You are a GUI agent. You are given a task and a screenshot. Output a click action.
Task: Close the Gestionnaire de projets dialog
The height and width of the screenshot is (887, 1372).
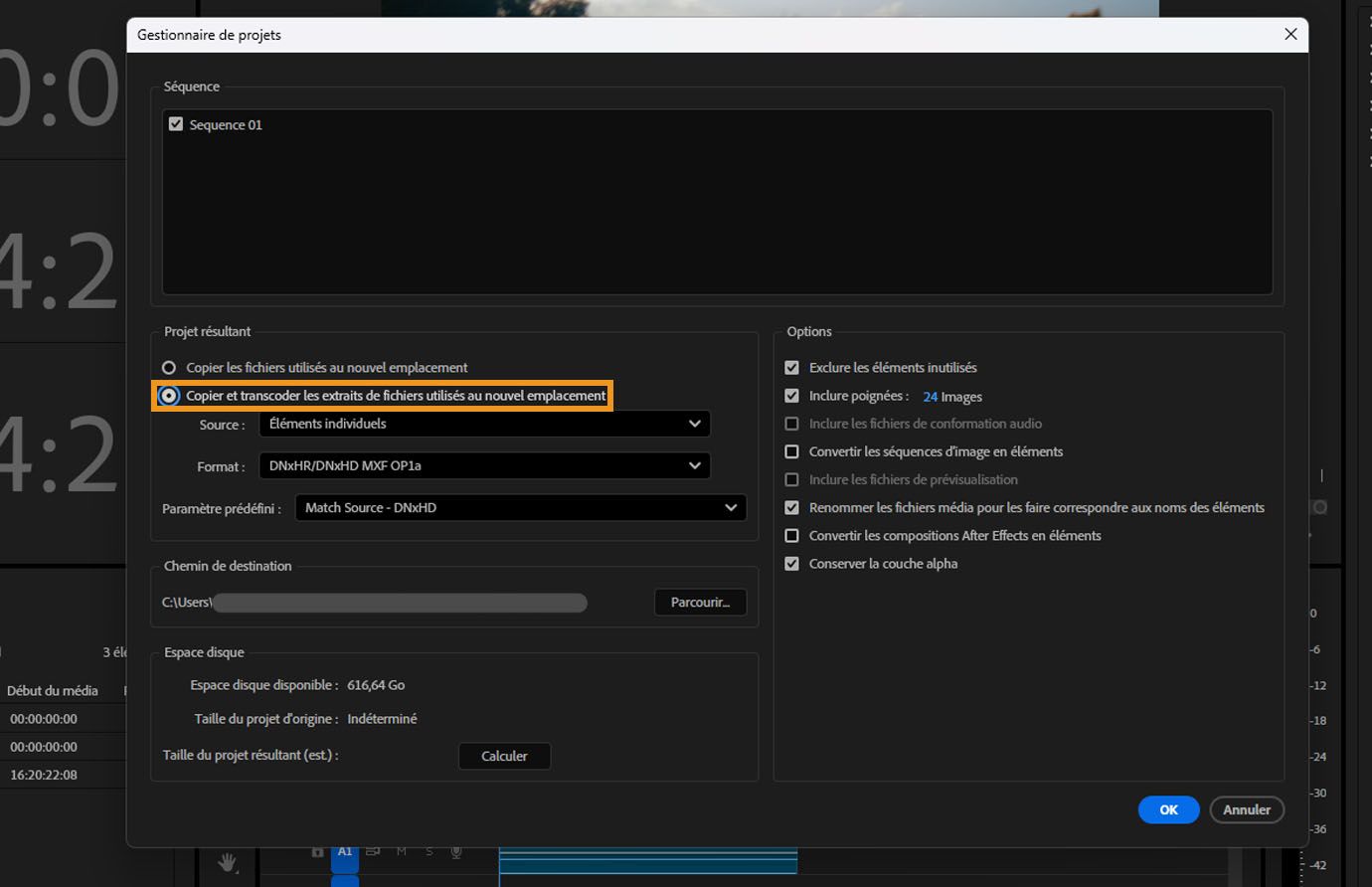(x=1290, y=35)
